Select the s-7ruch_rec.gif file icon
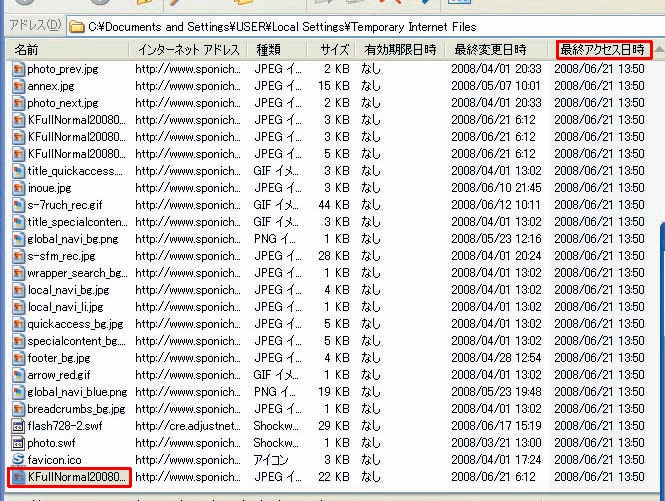This screenshot has height=501, width=665. tap(18, 205)
